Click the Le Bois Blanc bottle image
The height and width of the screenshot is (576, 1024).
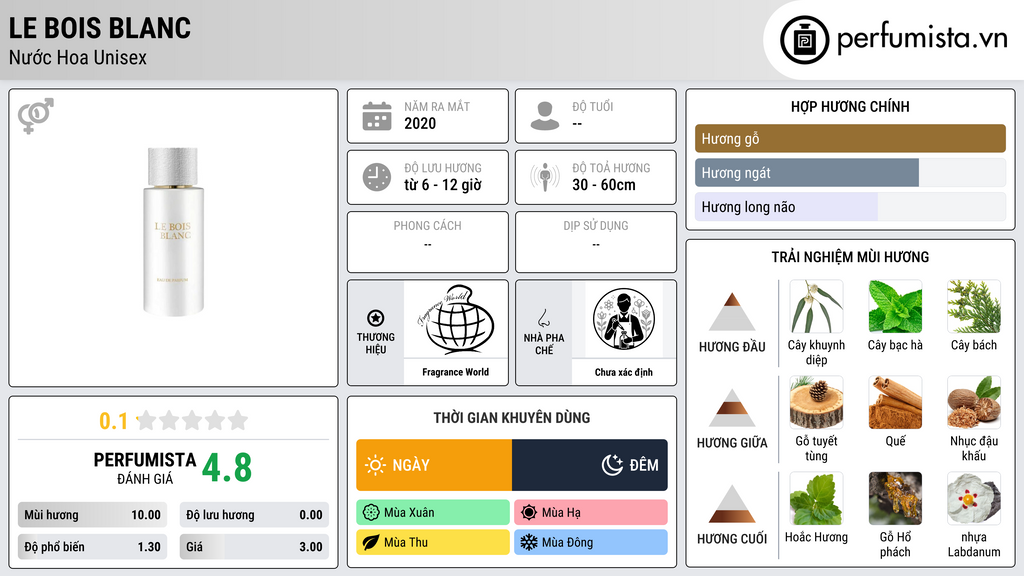pyautogui.click(x=173, y=232)
